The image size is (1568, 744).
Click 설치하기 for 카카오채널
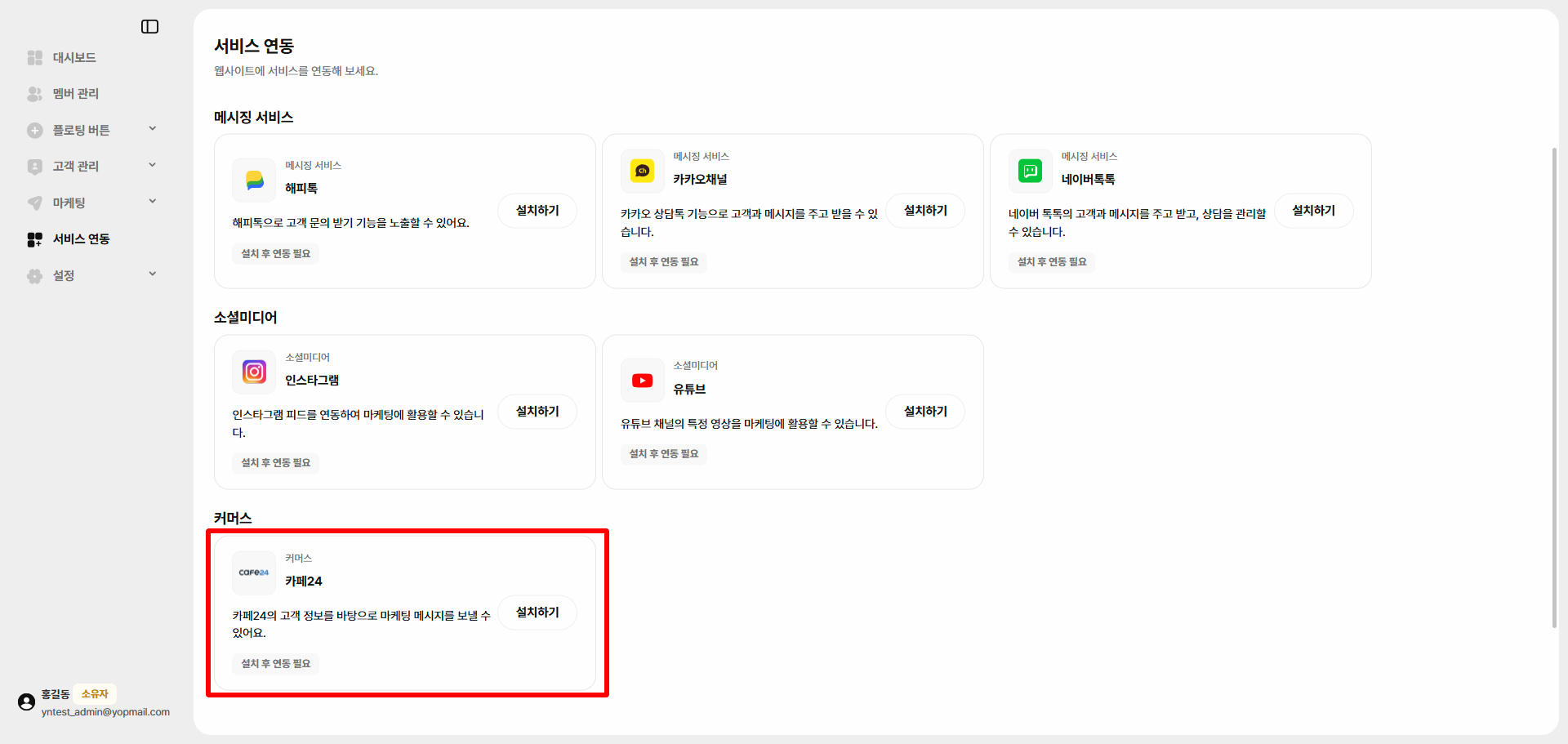click(x=925, y=211)
